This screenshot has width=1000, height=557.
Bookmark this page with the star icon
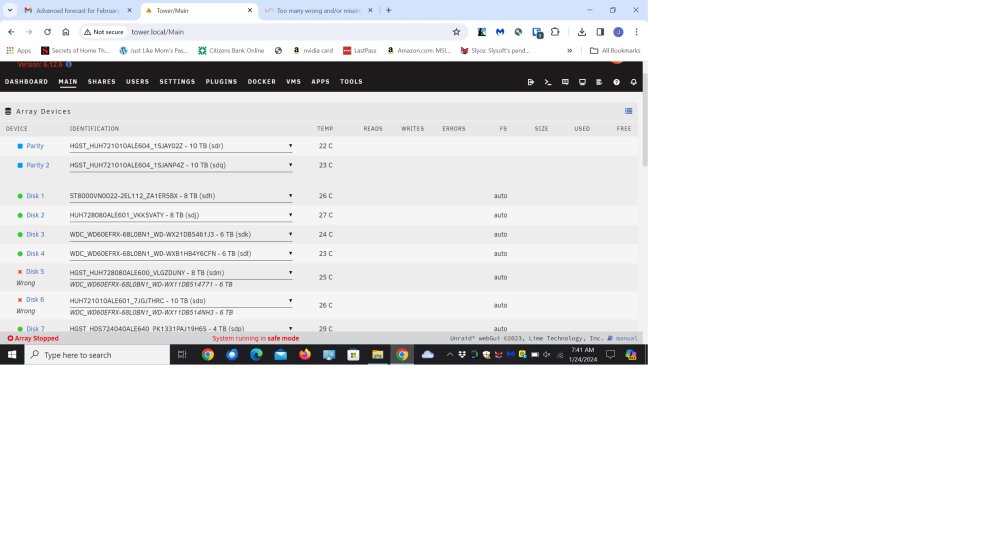[x=456, y=32]
